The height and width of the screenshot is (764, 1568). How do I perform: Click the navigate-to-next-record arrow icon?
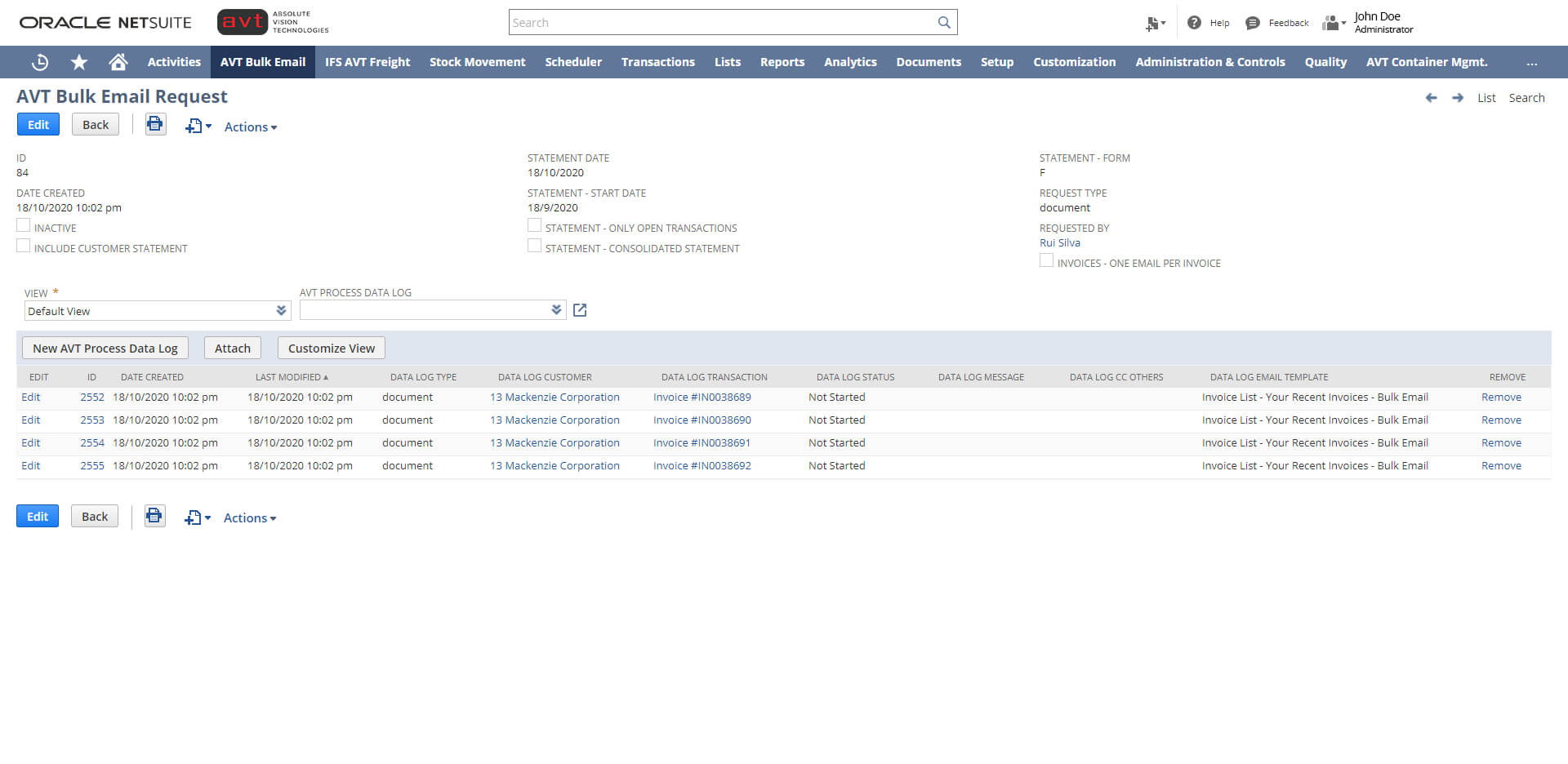click(1457, 97)
